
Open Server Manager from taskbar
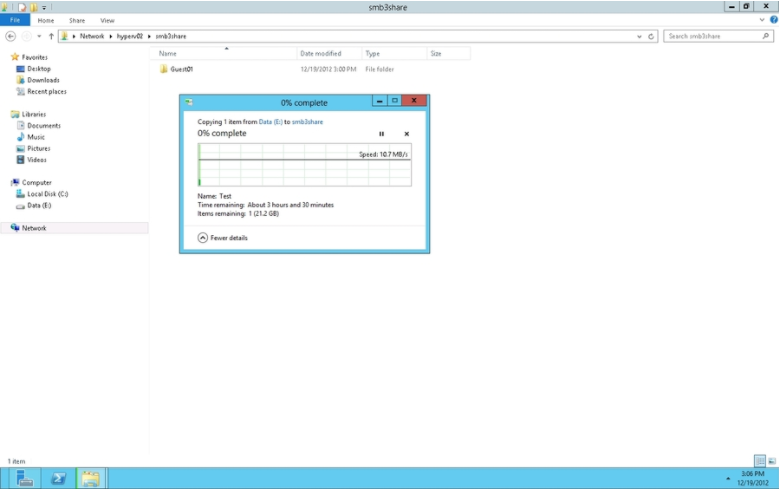24,478
